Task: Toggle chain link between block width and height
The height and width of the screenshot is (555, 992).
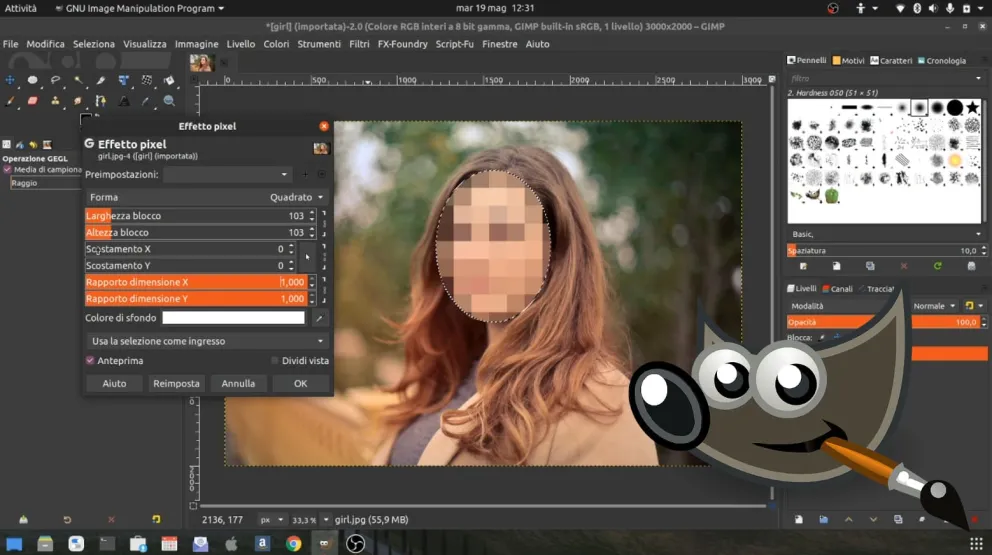Action: [x=324, y=224]
